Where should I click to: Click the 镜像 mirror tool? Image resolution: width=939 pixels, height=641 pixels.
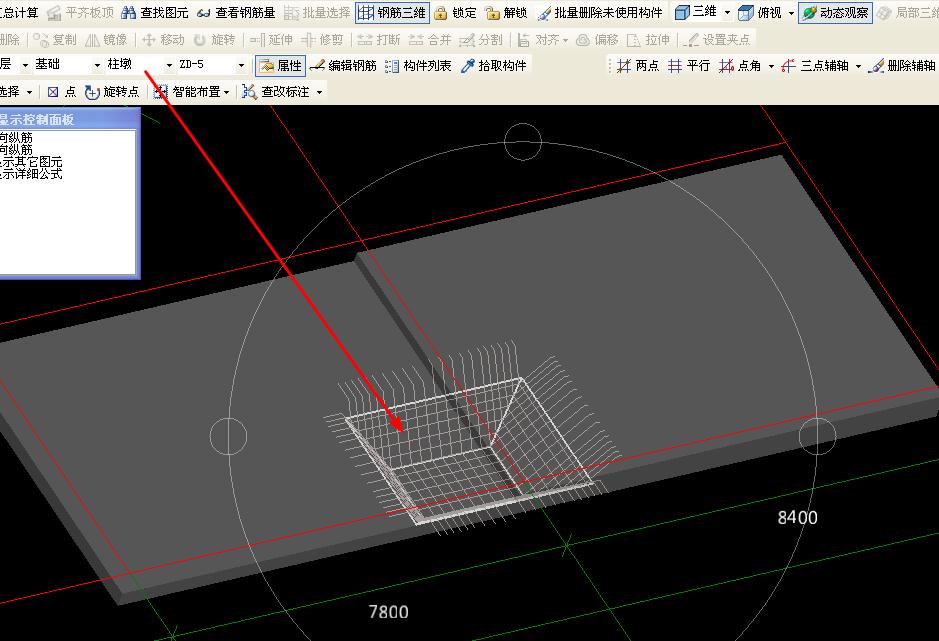tap(107, 40)
